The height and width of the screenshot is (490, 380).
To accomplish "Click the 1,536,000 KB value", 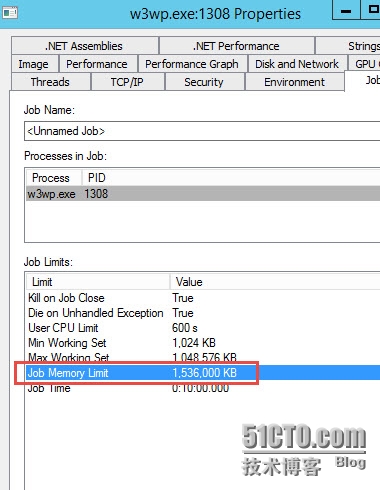I will [x=204, y=373].
